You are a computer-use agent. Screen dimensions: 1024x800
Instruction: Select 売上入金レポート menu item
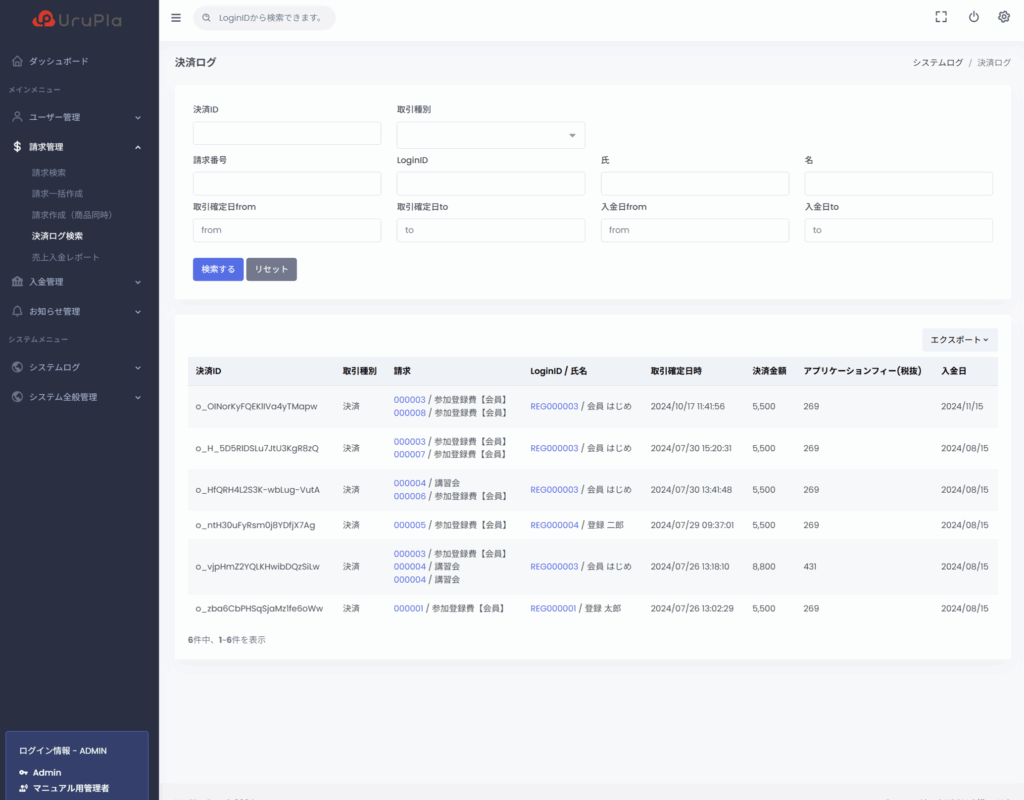point(66,257)
